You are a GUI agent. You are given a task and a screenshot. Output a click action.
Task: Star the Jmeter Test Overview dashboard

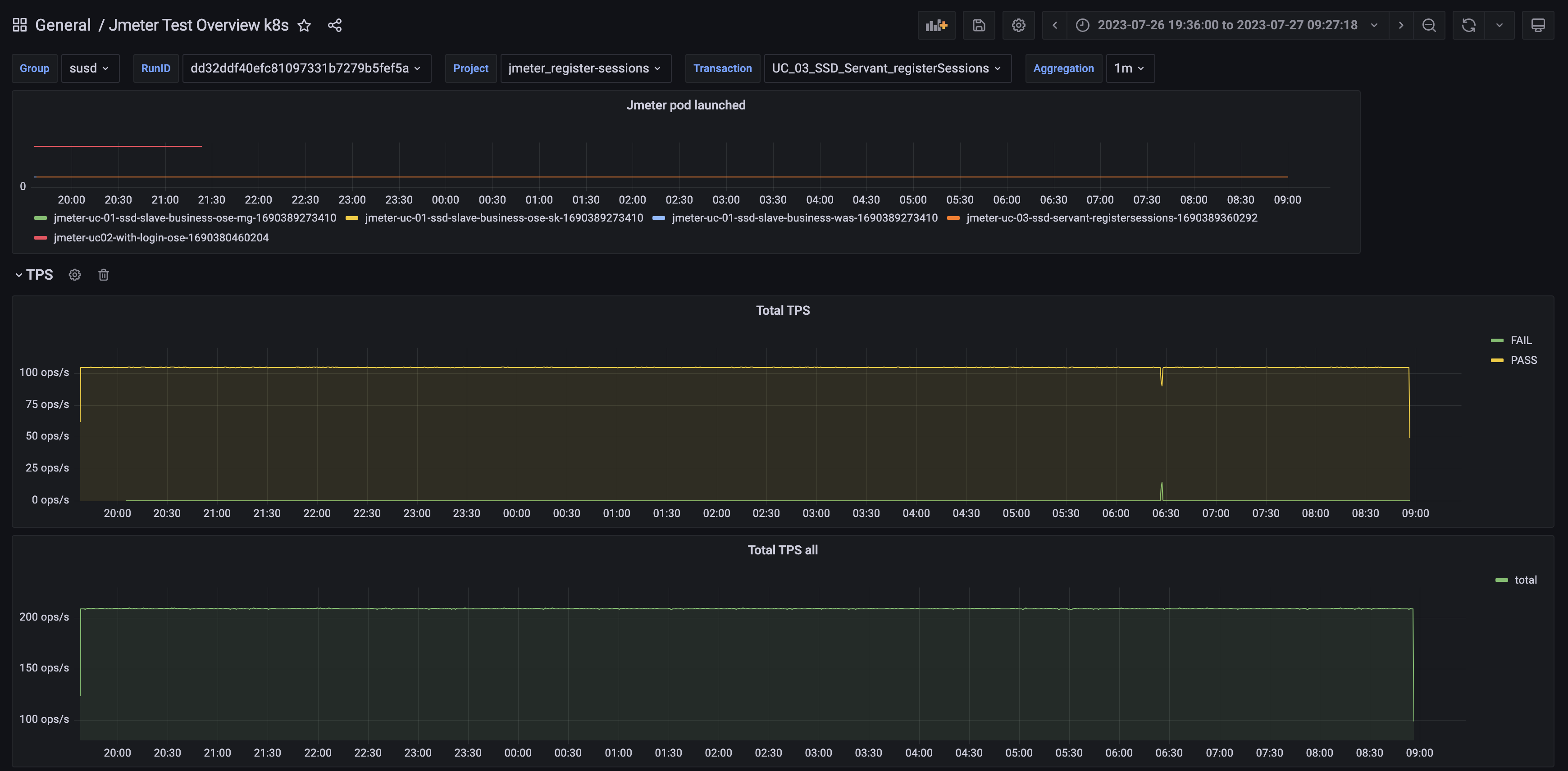click(x=304, y=25)
